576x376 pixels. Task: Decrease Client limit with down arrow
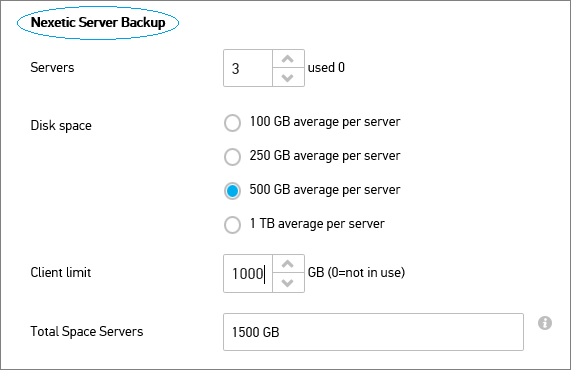288,283
